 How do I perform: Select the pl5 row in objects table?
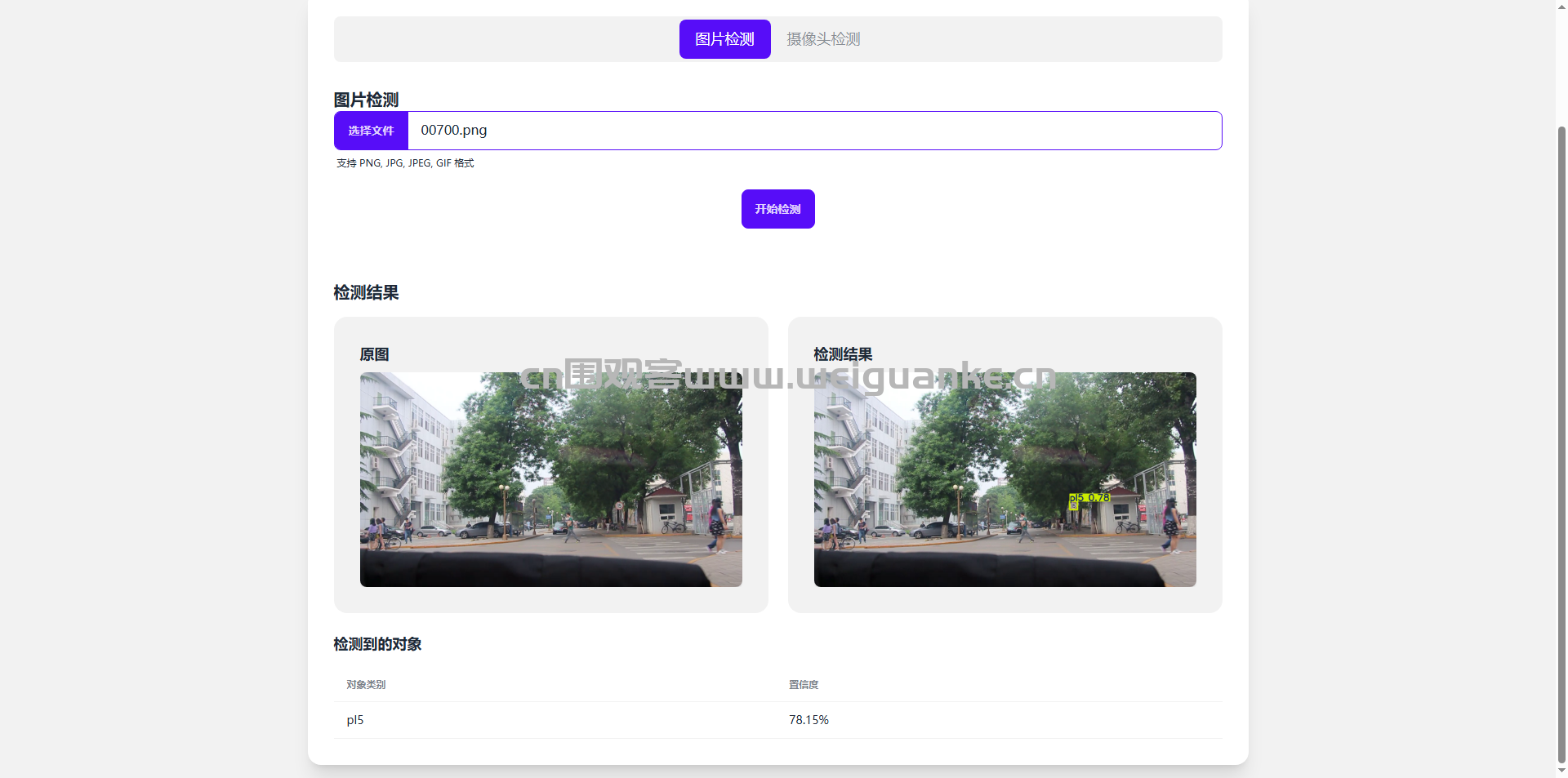(x=355, y=720)
